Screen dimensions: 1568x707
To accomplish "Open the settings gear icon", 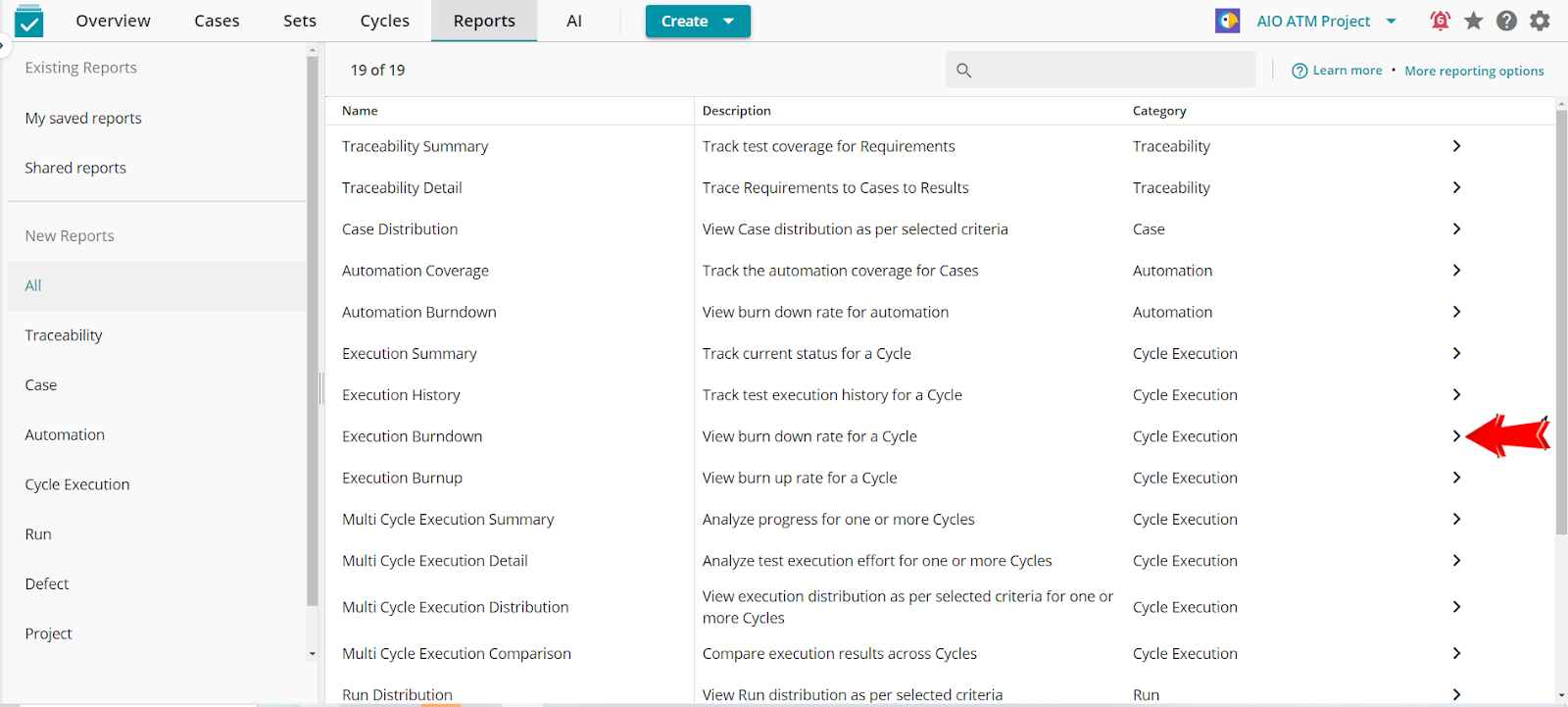I will [1540, 21].
